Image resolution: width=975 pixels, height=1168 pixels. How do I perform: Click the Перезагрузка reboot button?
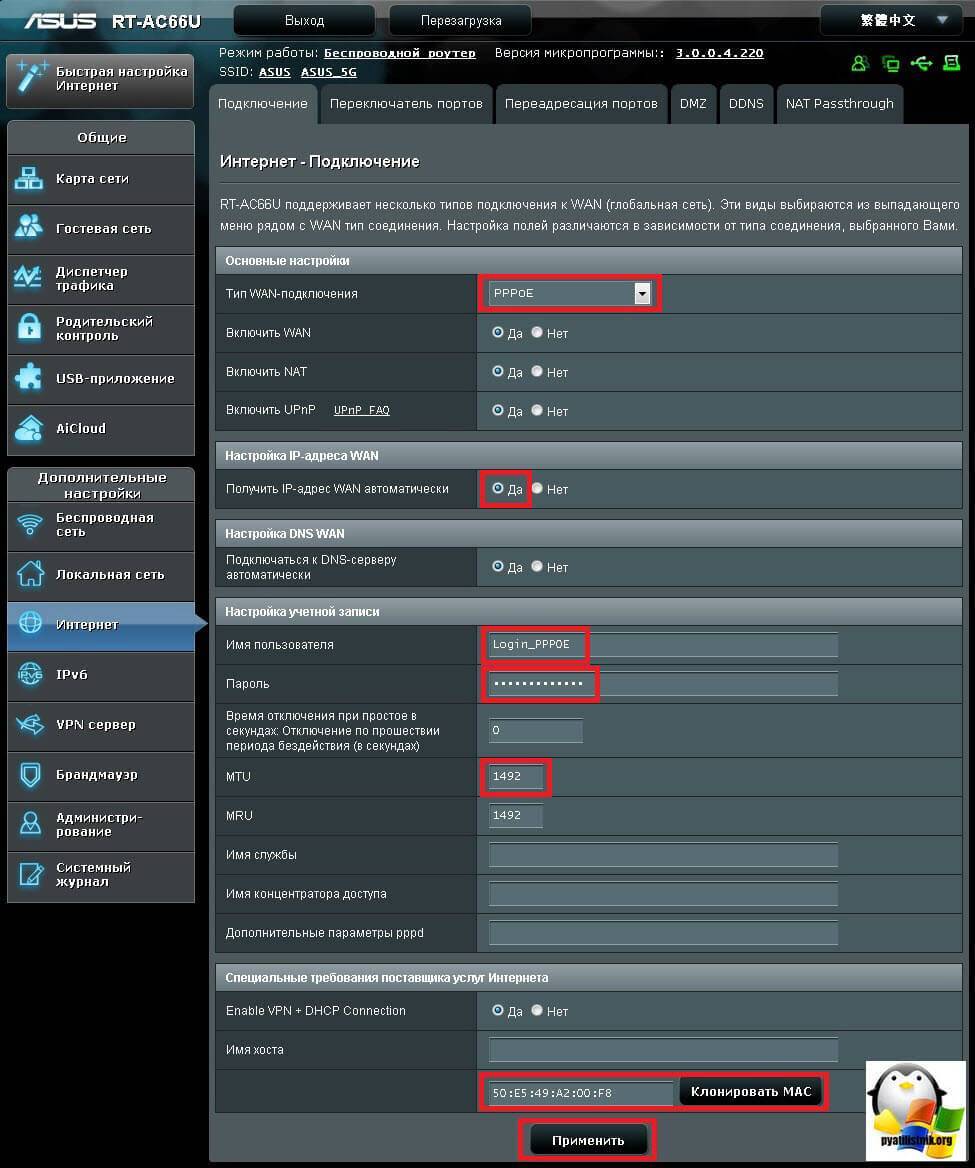[x=460, y=21]
